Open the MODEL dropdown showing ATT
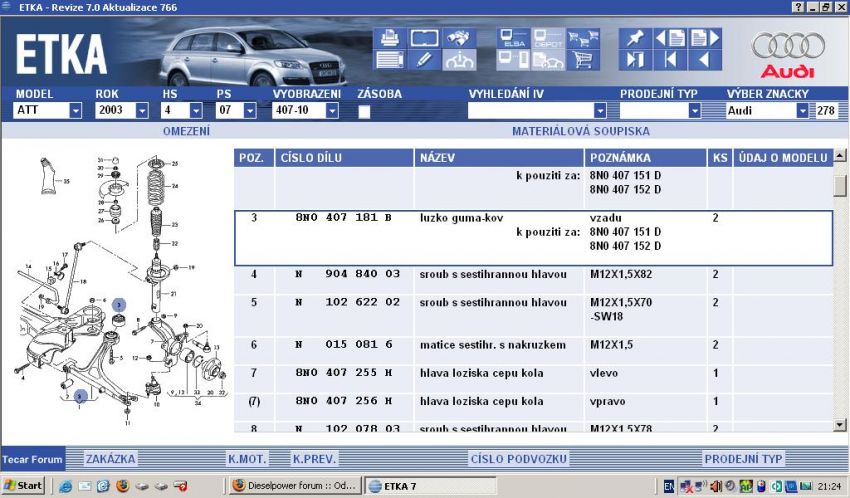Viewport: 850px width, 498px height. coord(75,111)
